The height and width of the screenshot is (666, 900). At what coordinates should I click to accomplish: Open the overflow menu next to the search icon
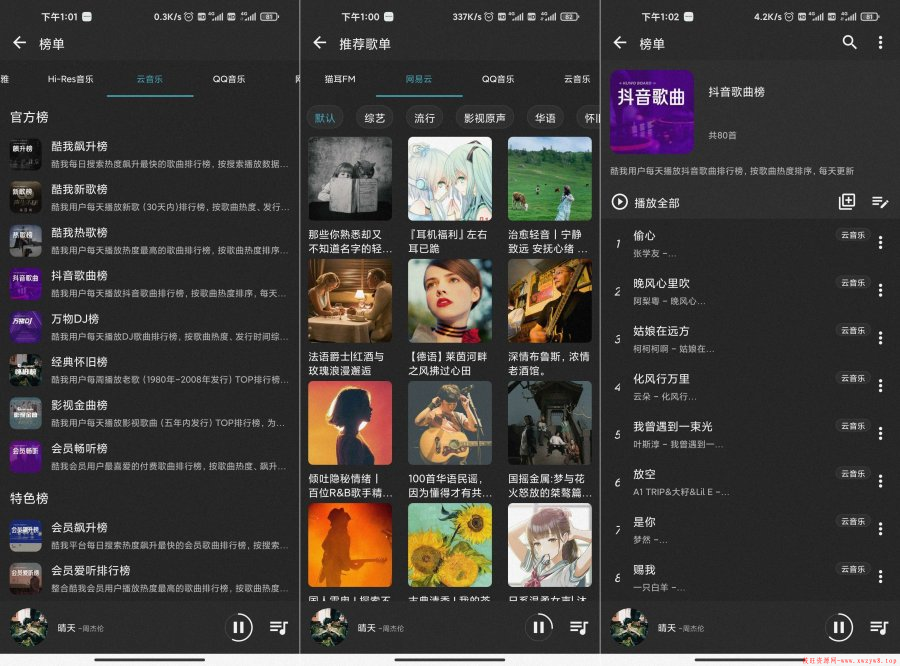coord(880,43)
